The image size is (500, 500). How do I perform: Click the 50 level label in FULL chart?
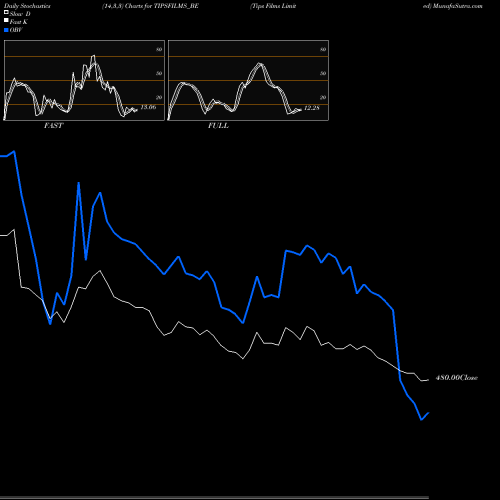[323, 73]
